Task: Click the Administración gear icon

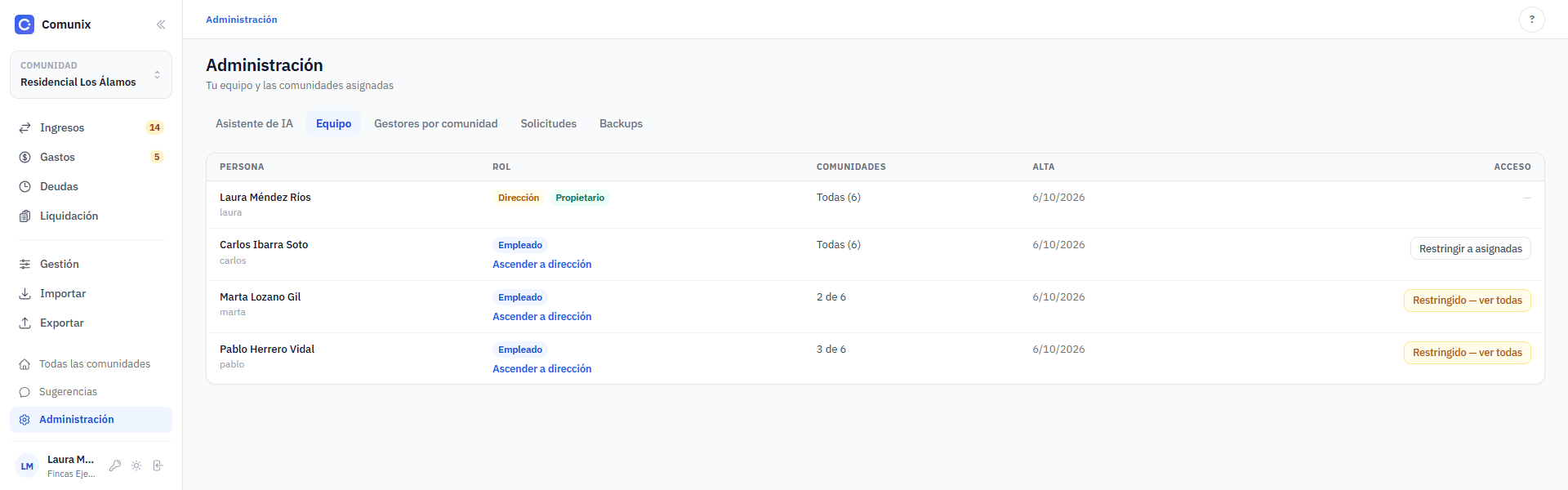Action: point(24,420)
